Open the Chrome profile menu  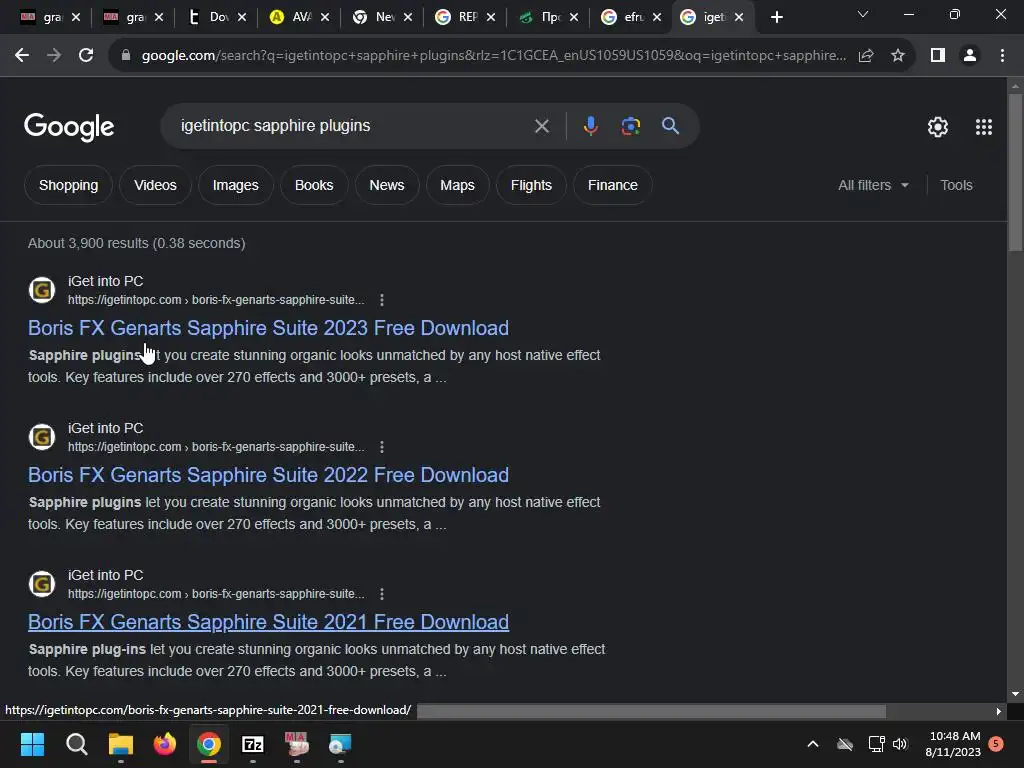coord(970,56)
